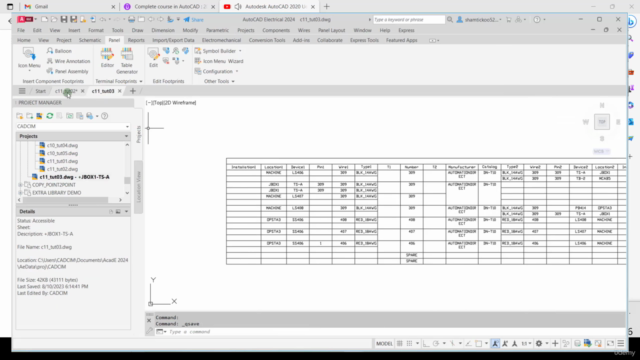The height and width of the screenshot is (360, 640).
Task: Switch to the Start drawing tab
Action: [x=40, y=91]
